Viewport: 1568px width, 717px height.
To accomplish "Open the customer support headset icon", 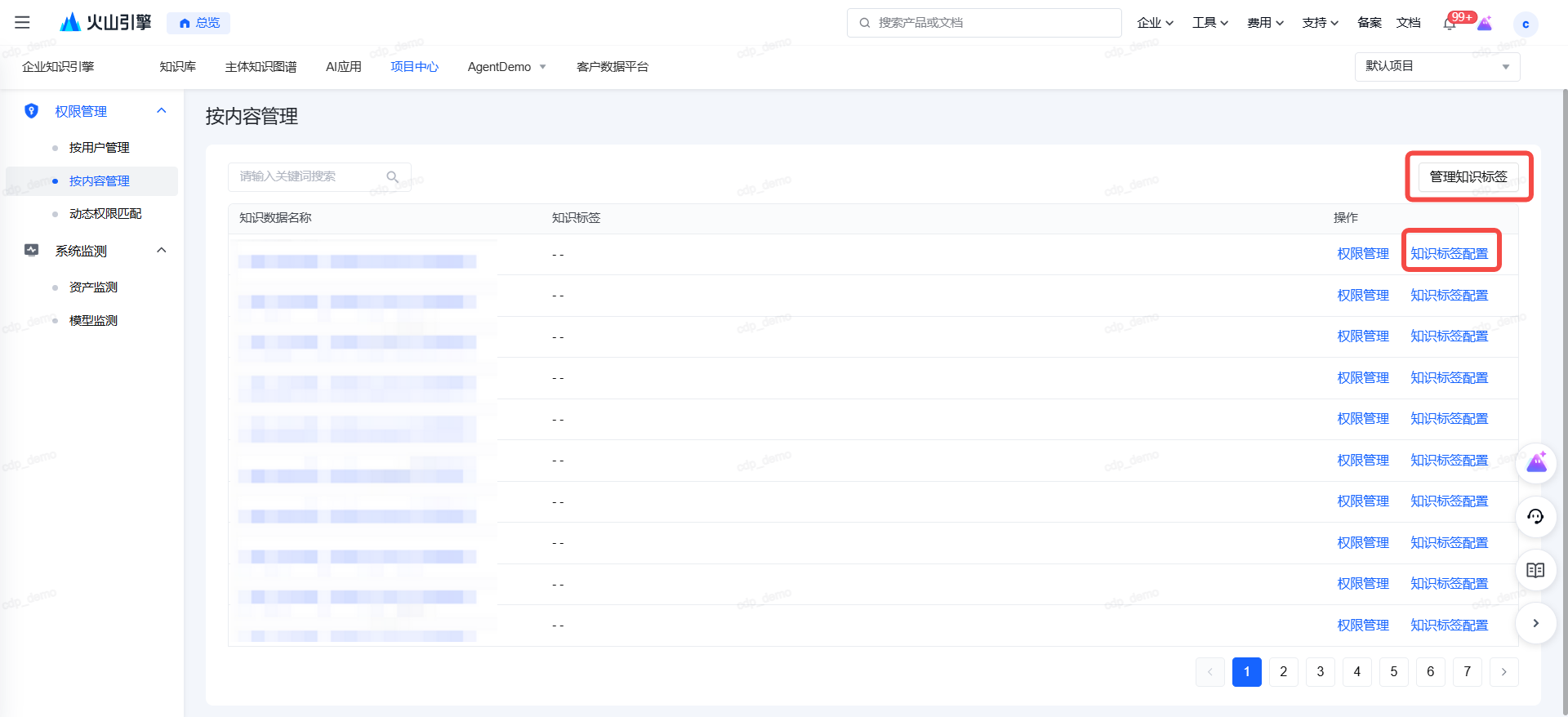I will 1535,516.
